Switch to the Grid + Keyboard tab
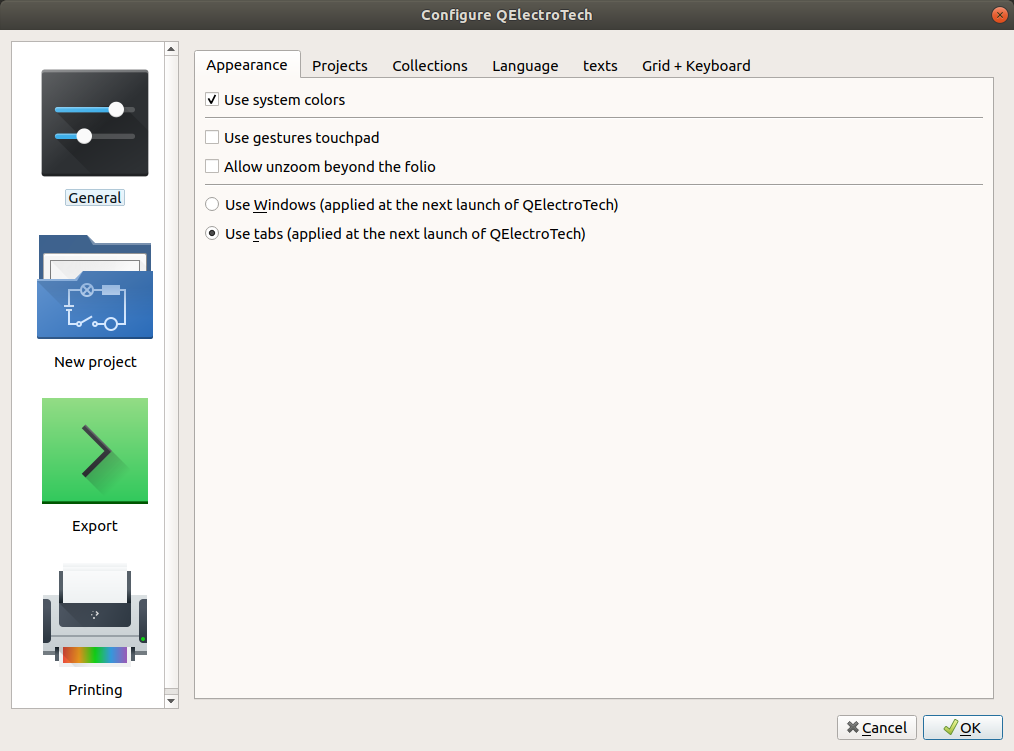The height and width of the screenshot is (751, 1014). click(696, 65)
